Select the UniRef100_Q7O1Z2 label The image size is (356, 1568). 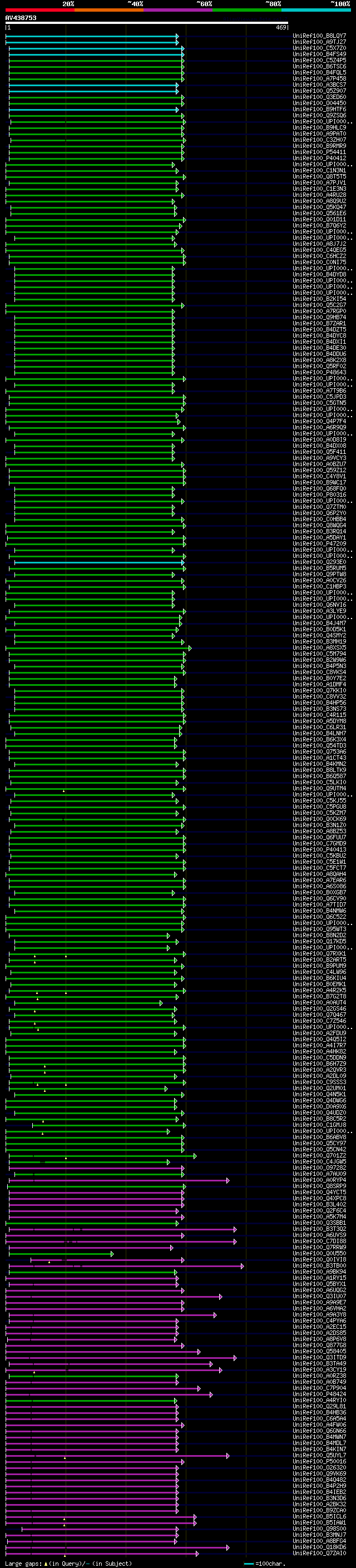(319, 1155)
